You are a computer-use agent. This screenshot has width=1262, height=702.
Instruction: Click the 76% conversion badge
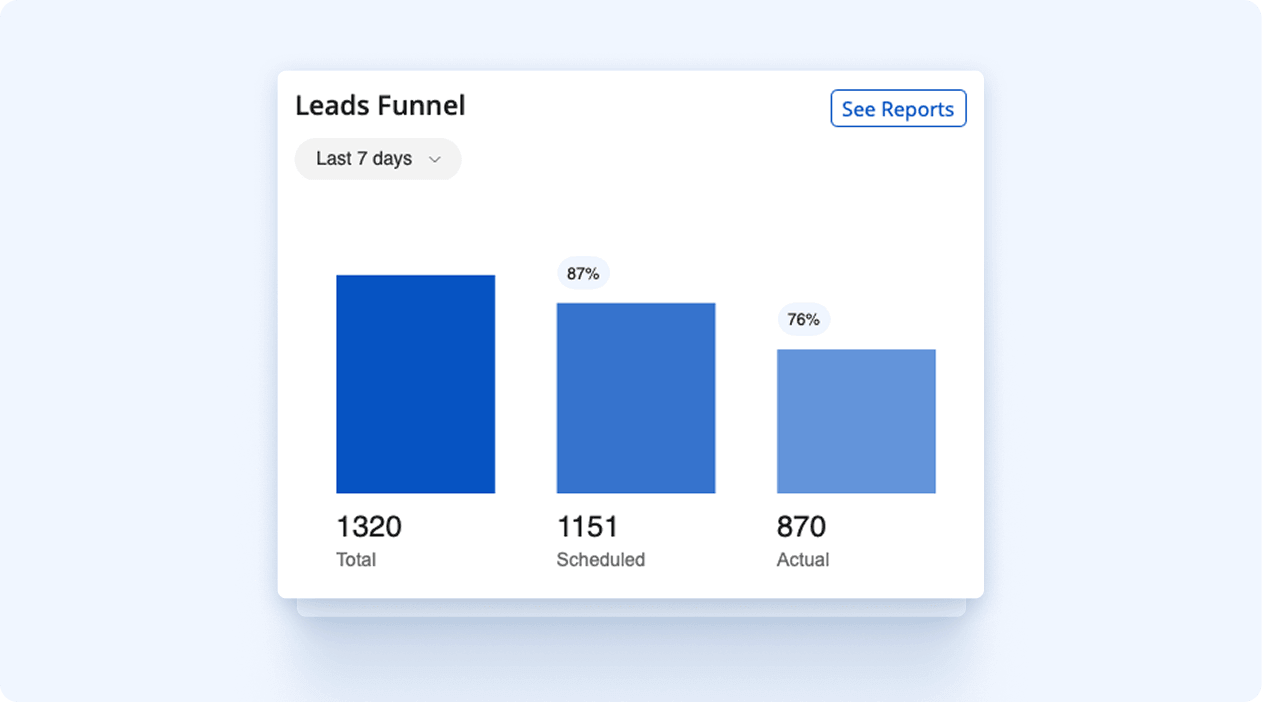click(803, 320)
